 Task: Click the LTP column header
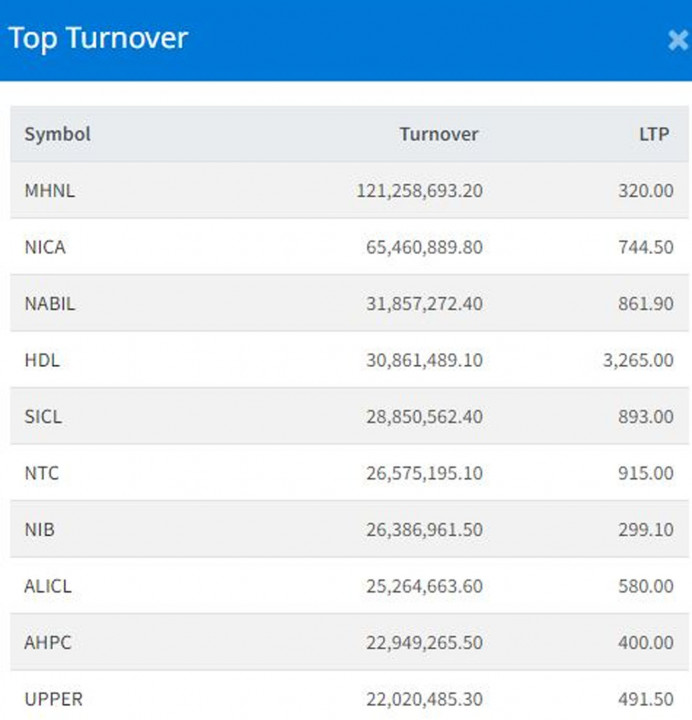click(653, 134)
